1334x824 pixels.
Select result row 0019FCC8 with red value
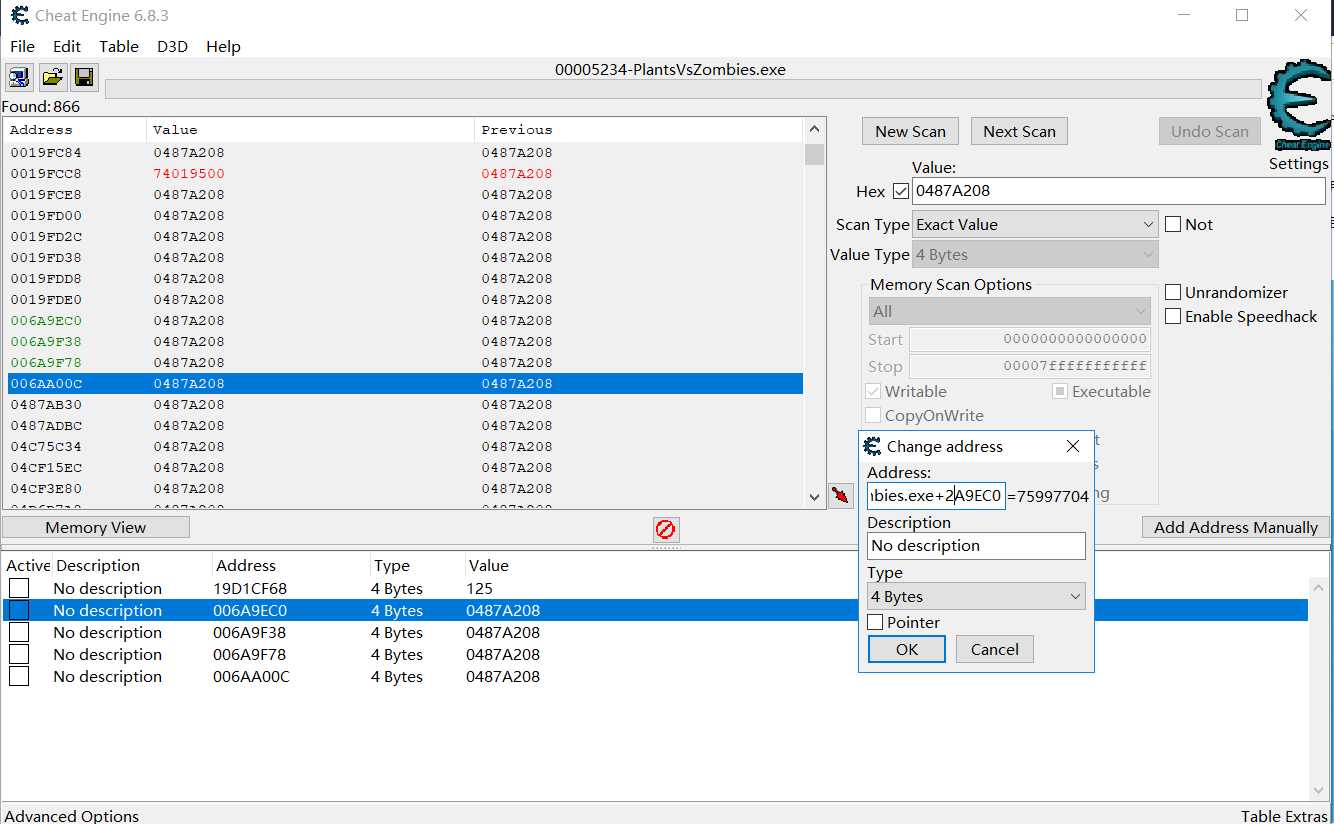click(405, 173)
